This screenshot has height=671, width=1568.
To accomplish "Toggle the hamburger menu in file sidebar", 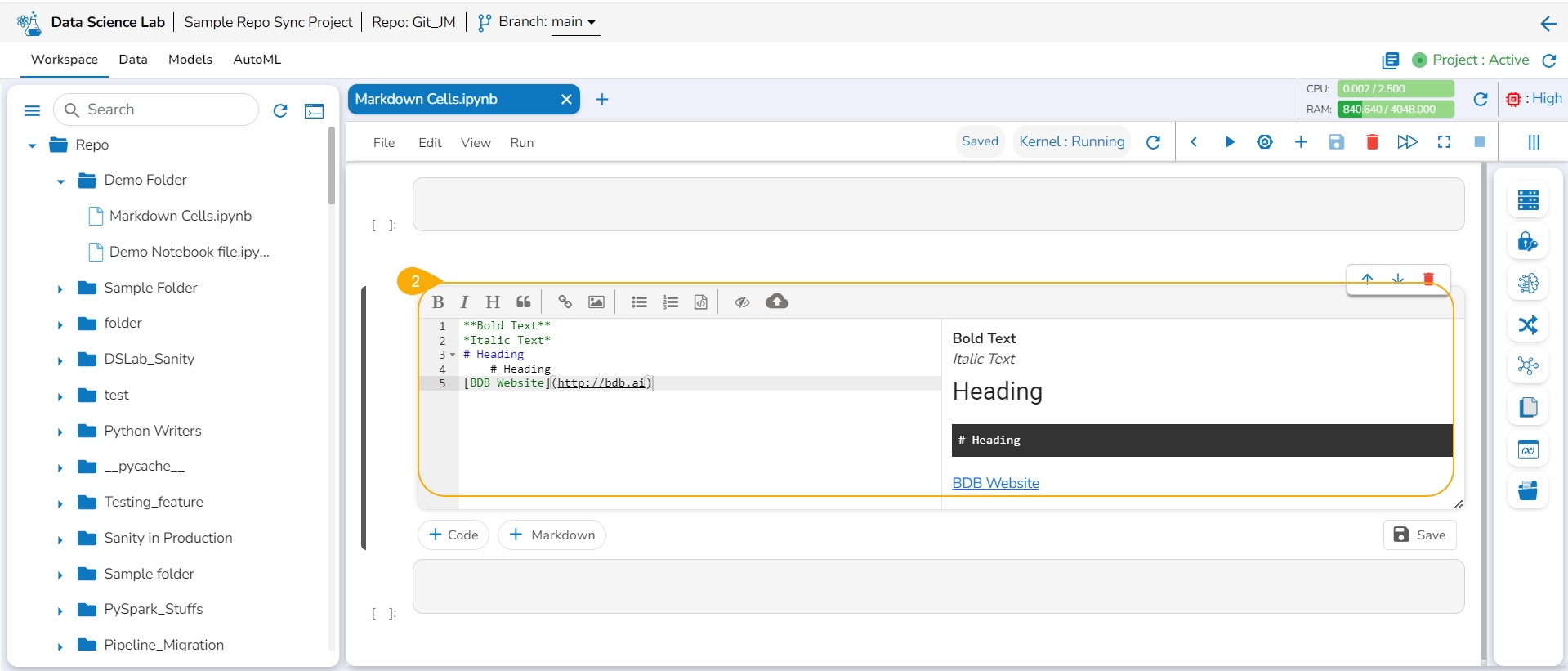I will (x=33, y=110).
